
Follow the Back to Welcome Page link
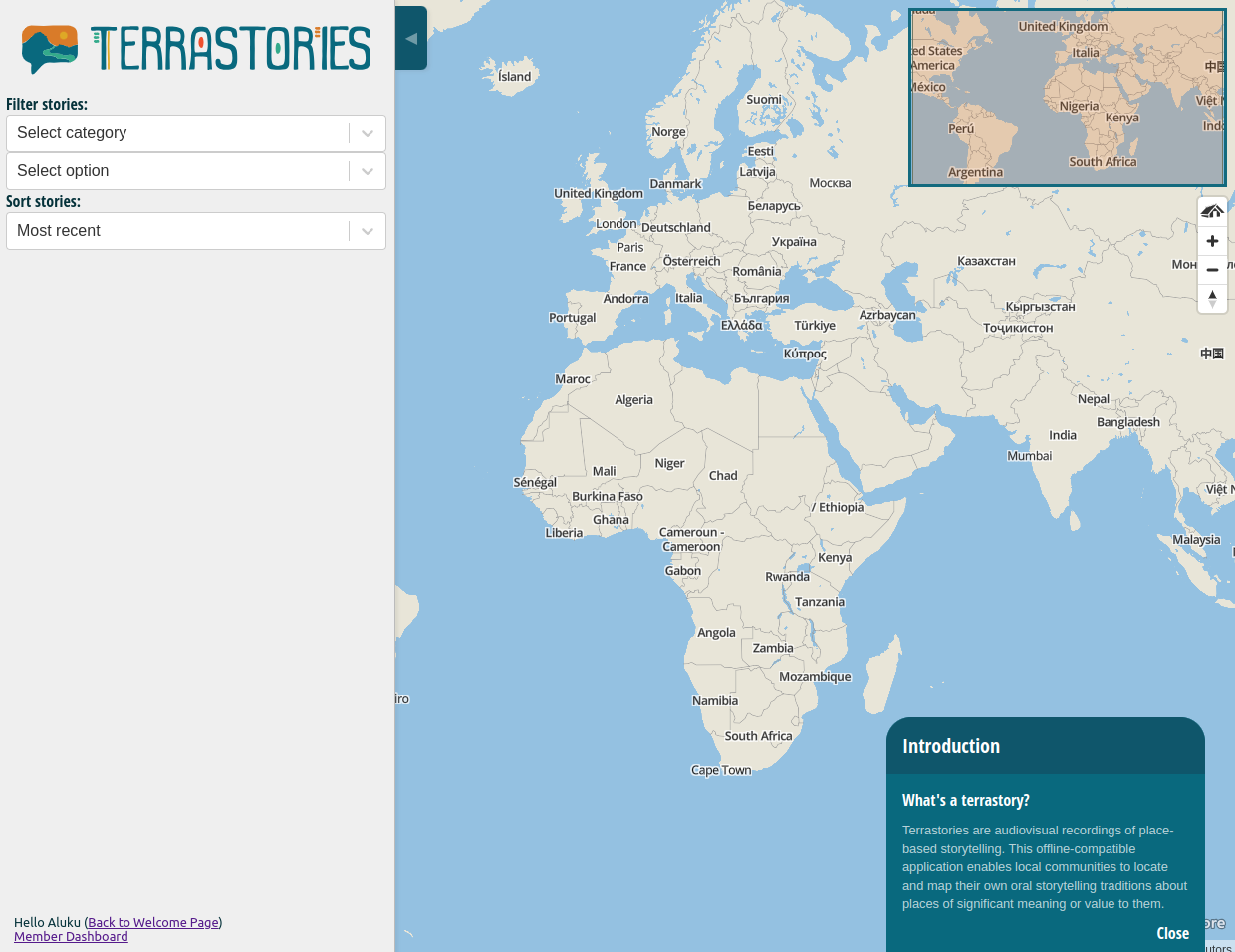point(153,923)
